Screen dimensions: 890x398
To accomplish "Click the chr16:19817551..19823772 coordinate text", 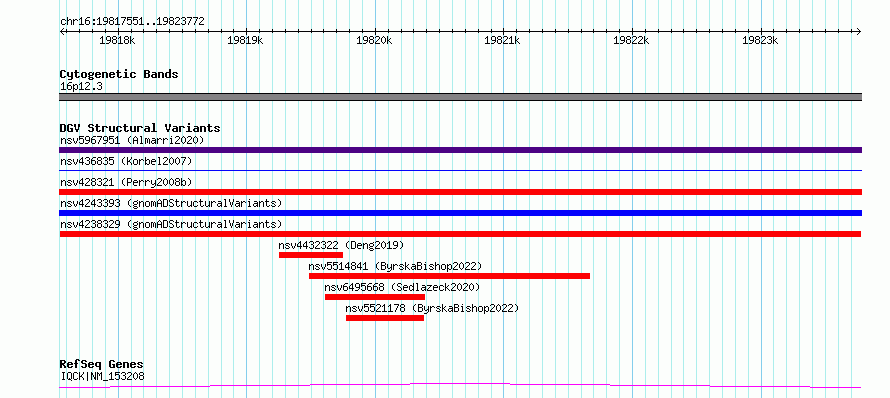I will click(x=132, y=22).
